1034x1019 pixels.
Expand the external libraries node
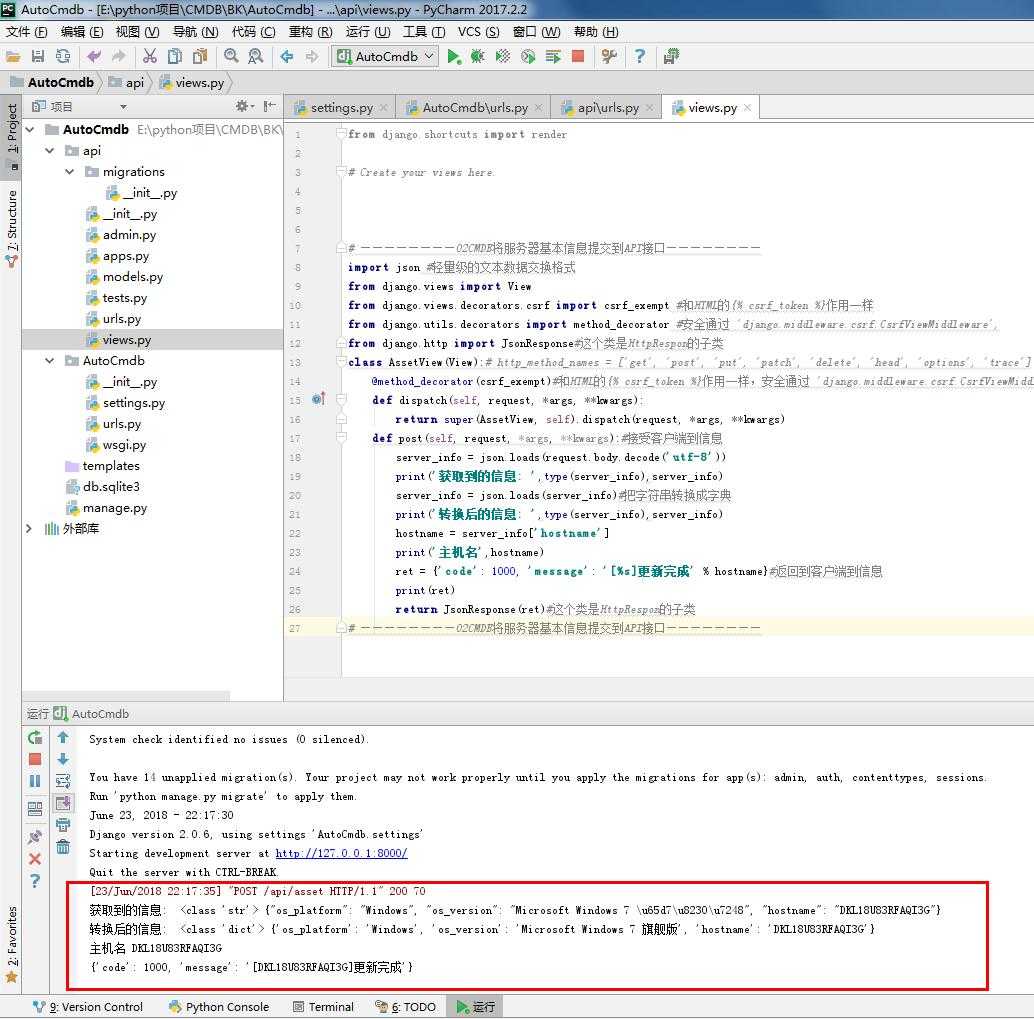[x=29, y=528]
